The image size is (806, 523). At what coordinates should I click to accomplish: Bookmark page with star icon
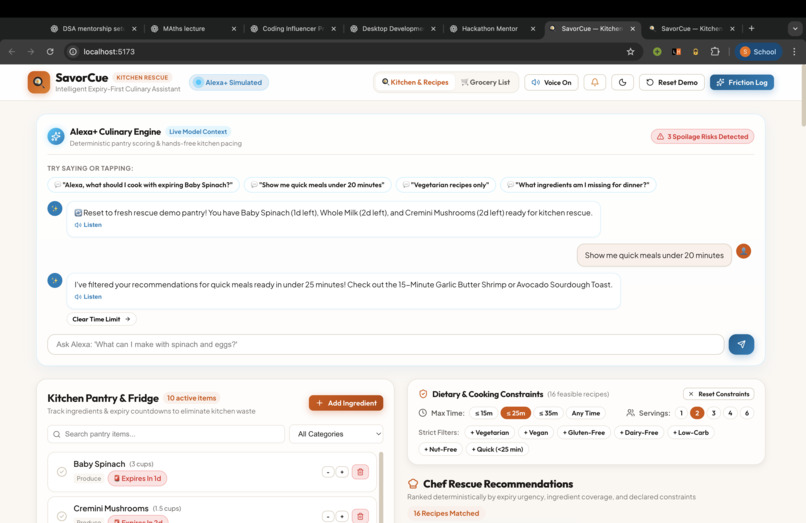pyautogui.click(x=631, y=51)
